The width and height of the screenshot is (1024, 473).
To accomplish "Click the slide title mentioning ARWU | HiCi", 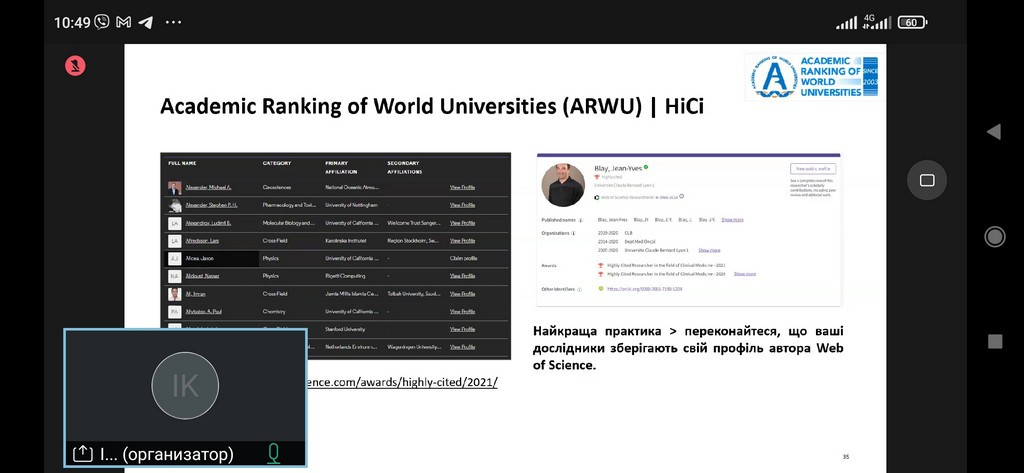I will (x=432, y=106).
